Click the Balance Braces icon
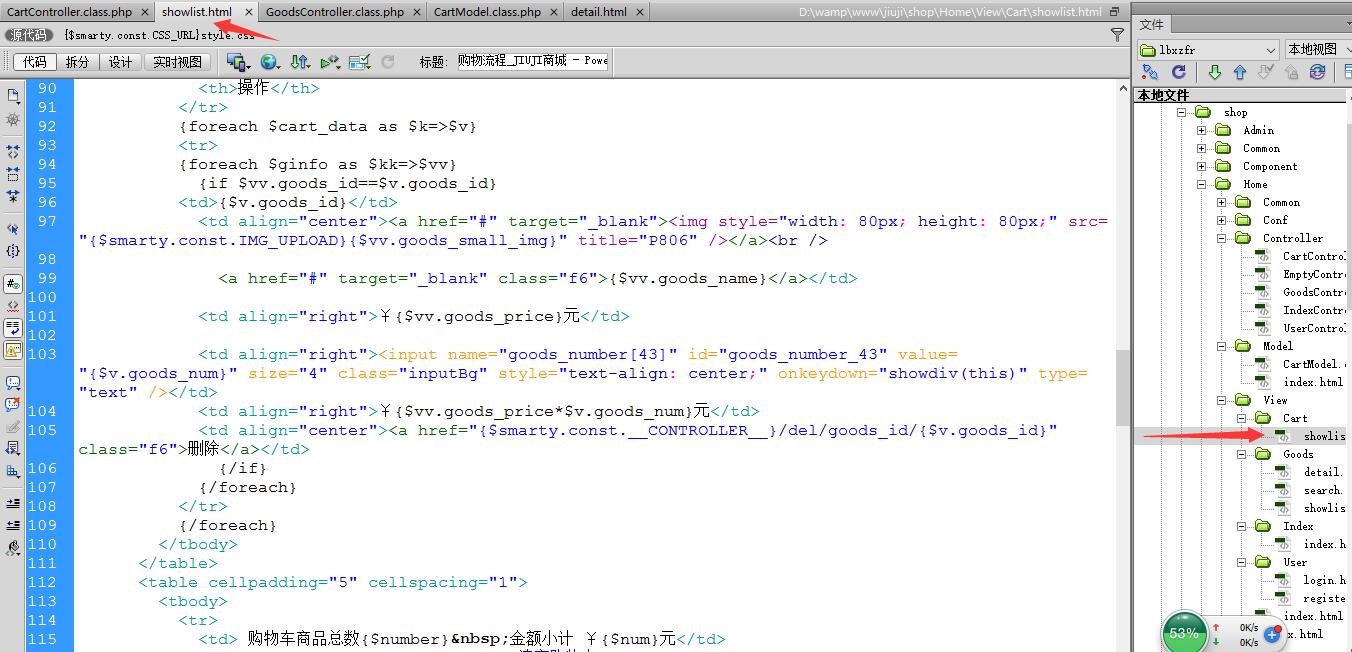This screenshot has height=652, width=1352. pos(13,251)
